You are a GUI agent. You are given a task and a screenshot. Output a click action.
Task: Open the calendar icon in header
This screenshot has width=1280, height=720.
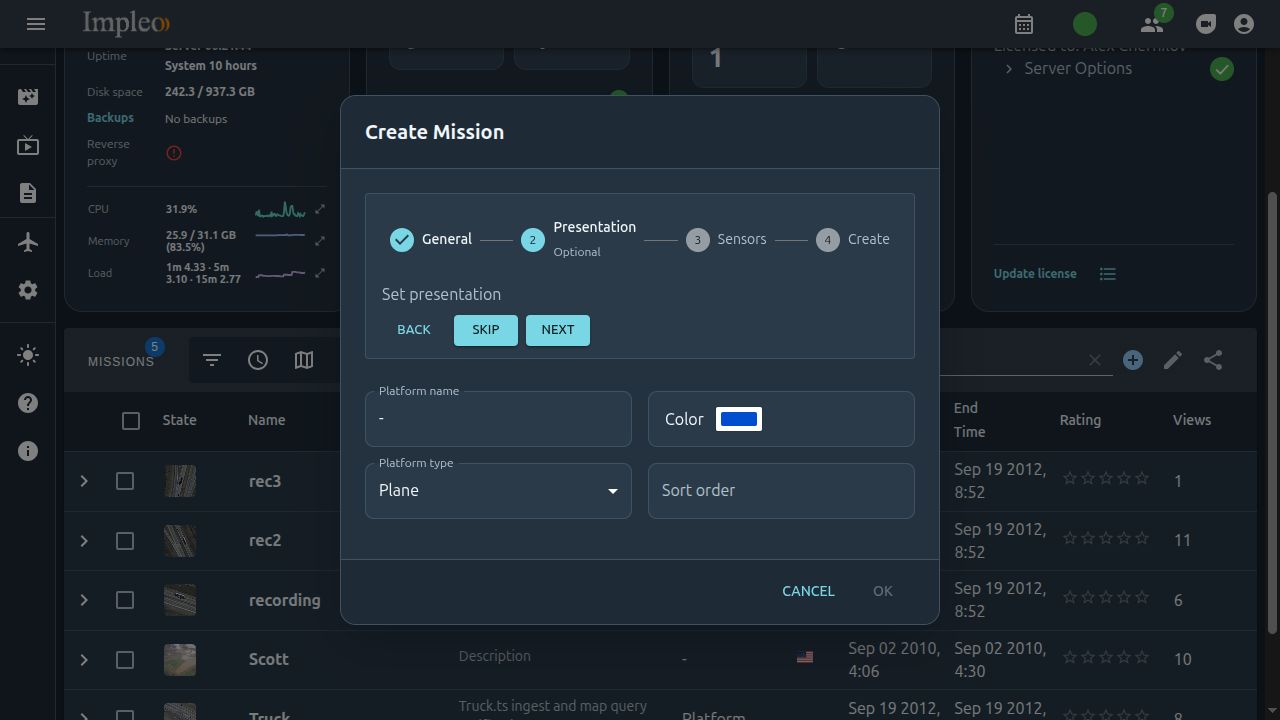point(1024,24)
